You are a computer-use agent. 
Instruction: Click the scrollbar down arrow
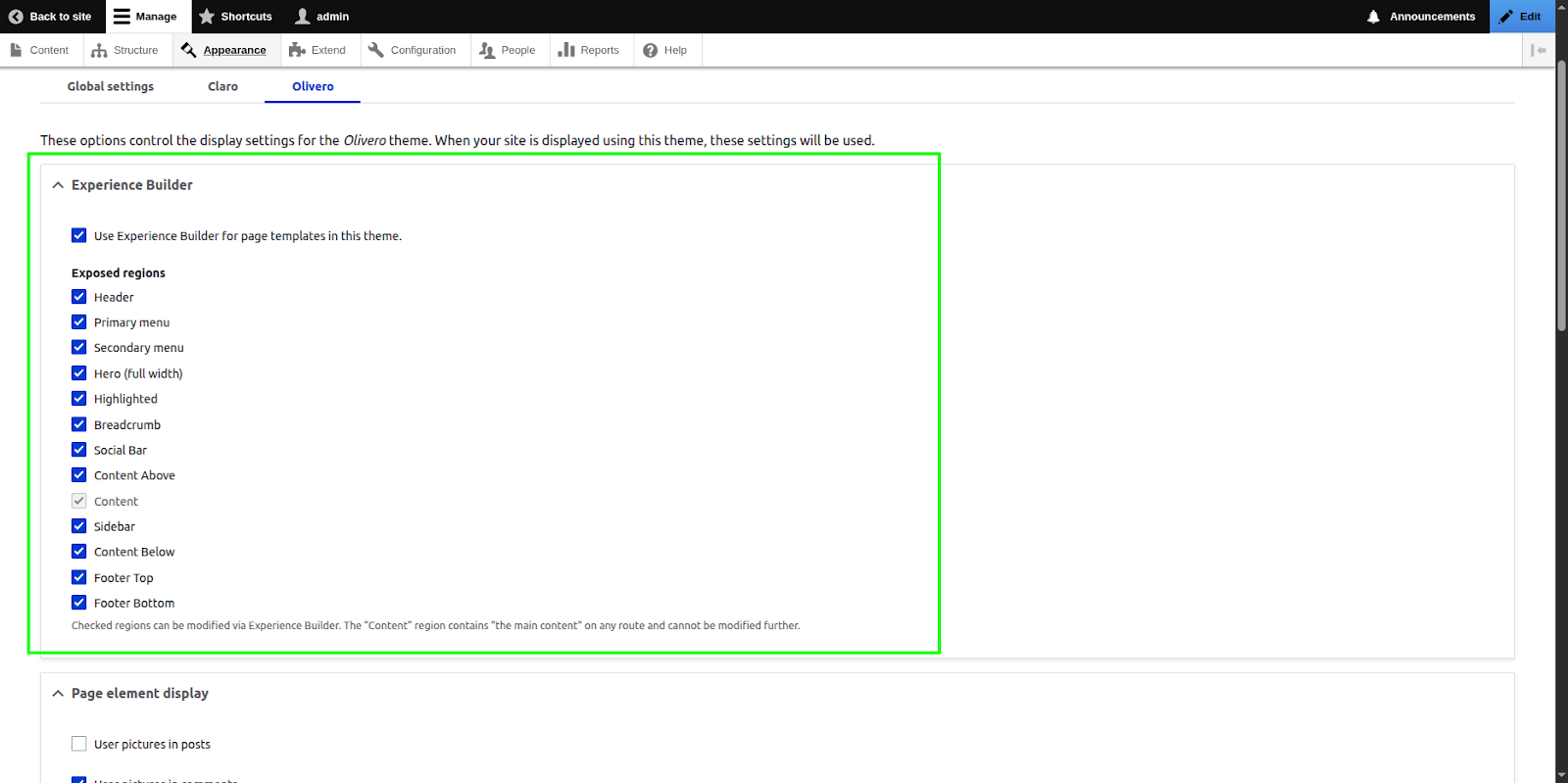[1562, 775]
